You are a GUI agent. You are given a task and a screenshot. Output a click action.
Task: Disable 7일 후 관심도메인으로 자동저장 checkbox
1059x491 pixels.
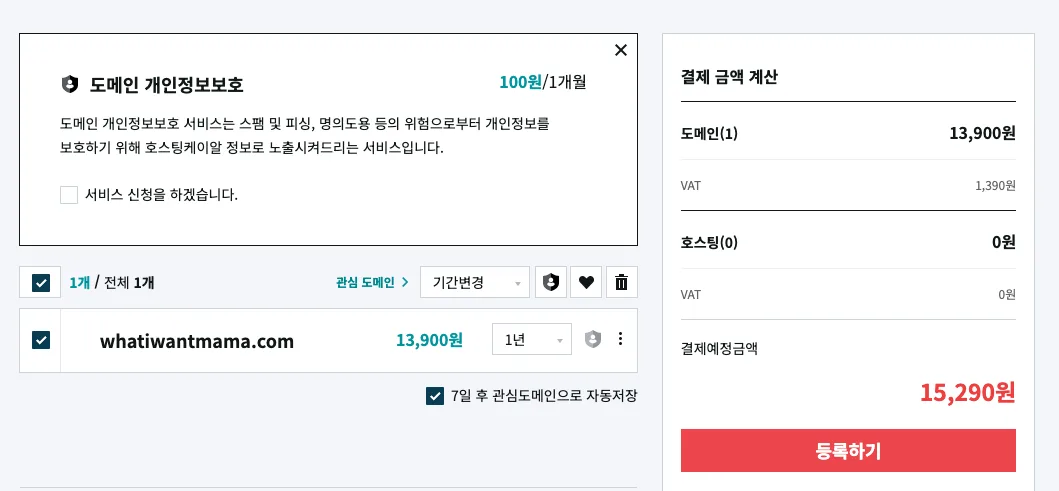coord(435,396)
